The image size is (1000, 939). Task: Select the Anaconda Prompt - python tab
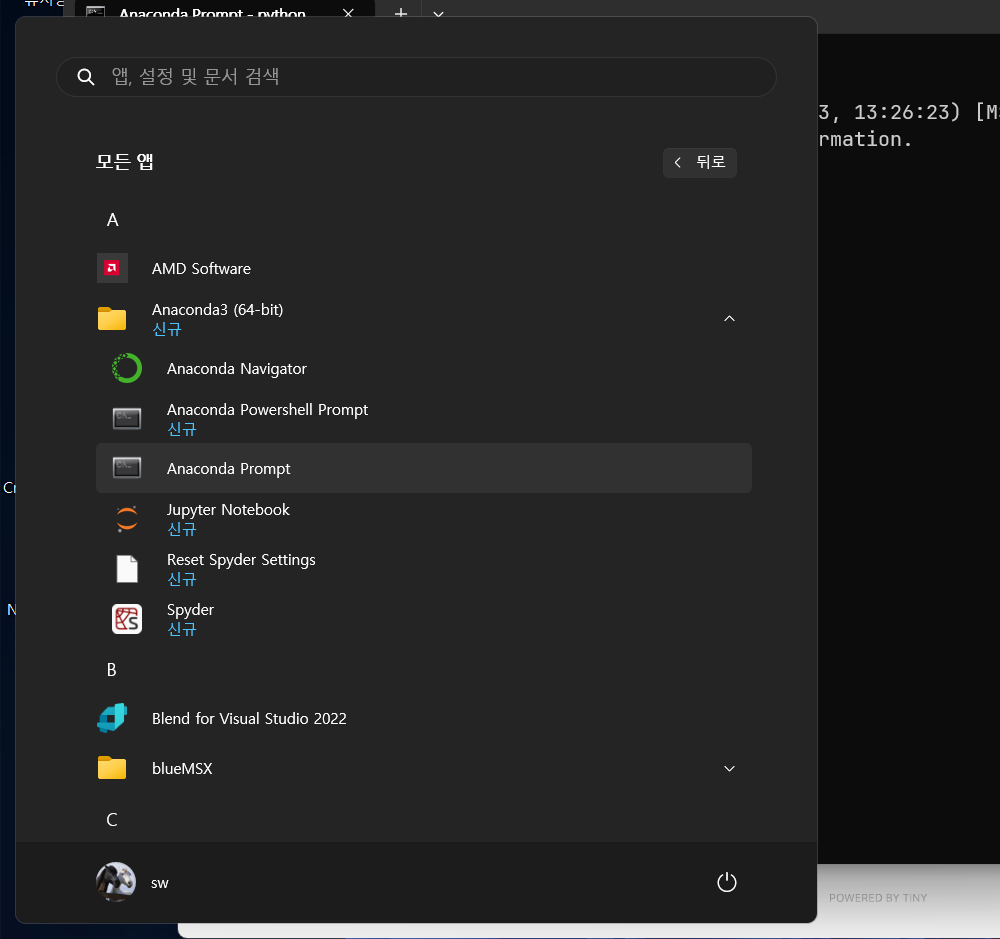[x=224, y=11]
